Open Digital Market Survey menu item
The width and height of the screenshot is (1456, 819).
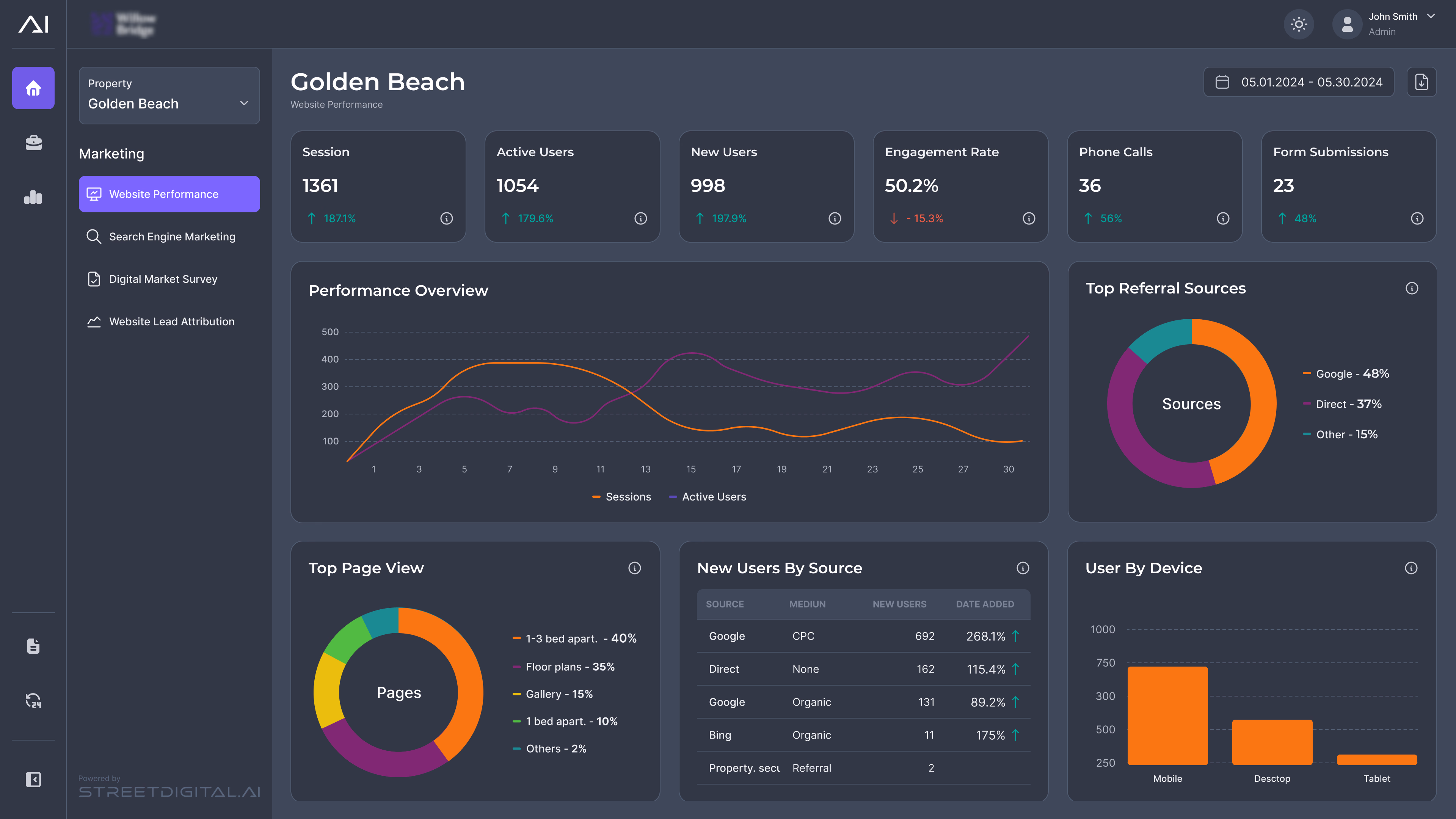point(169,279)
